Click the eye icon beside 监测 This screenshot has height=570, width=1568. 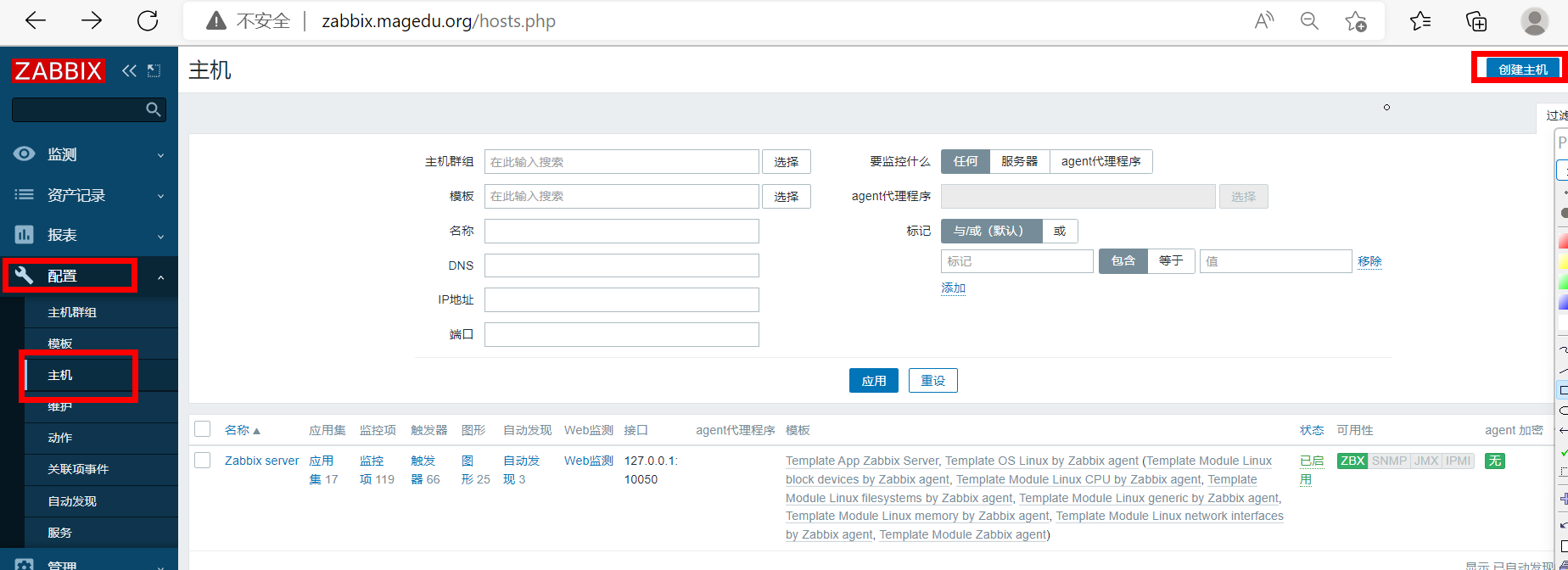25,154
